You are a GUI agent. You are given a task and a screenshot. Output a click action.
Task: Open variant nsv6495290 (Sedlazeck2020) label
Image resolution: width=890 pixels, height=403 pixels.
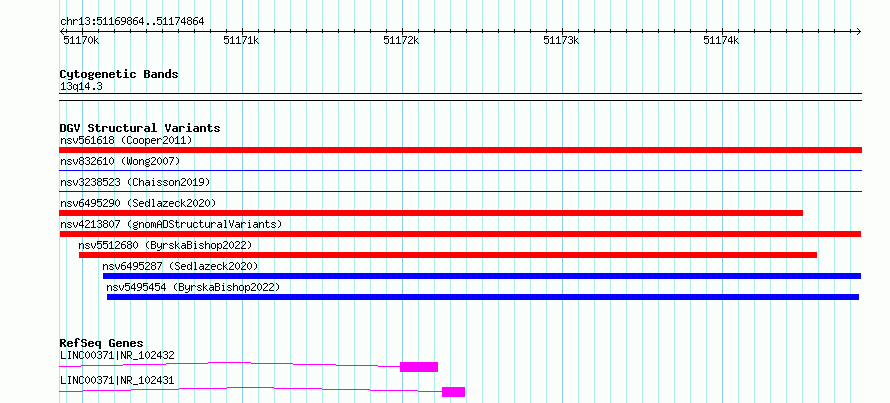pos(138,203)
